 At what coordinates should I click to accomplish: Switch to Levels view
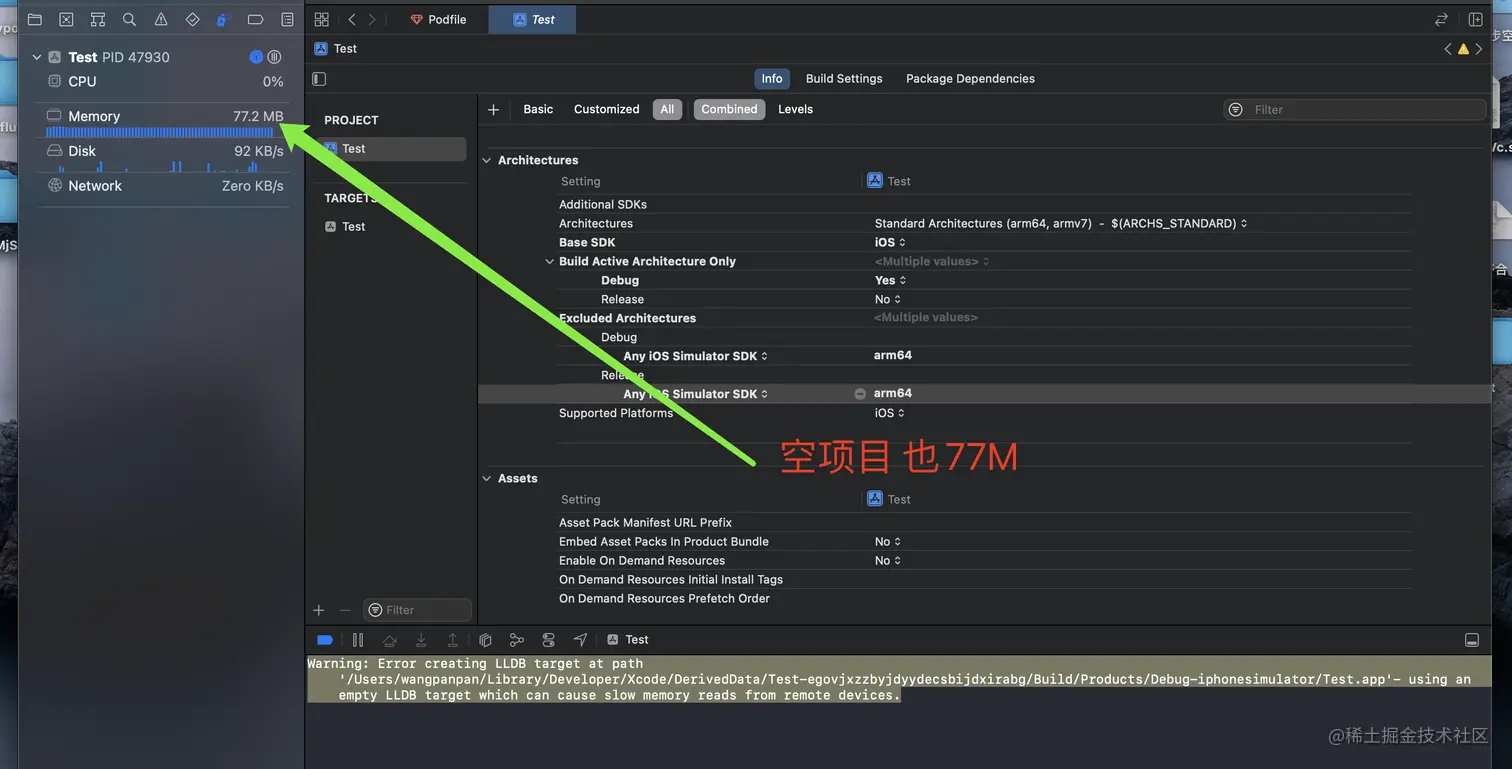(796, 109)
